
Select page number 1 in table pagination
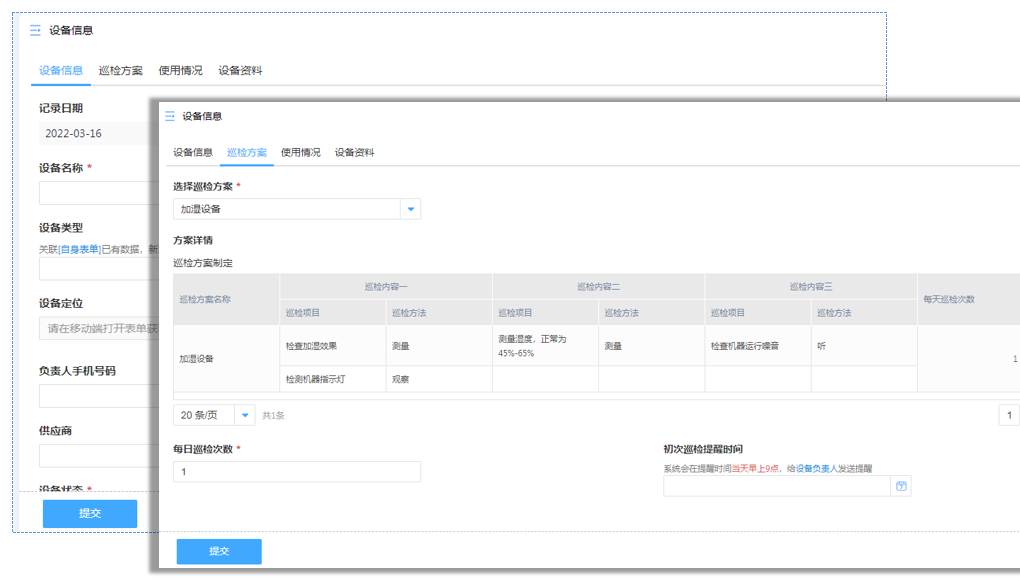tap(1009, 415)
